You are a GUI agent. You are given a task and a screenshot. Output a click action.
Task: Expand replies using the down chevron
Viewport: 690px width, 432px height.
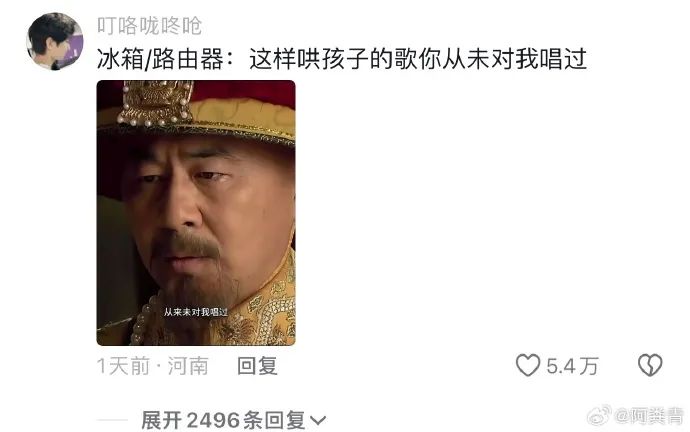[x=318, y=421]
